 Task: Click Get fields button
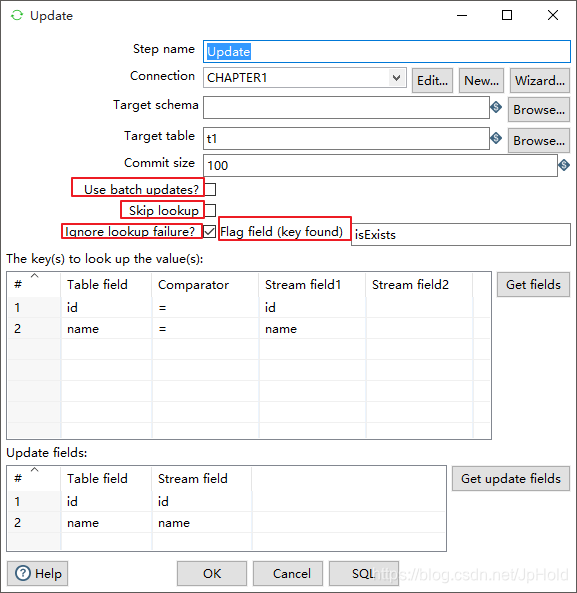tap(533, 284)
